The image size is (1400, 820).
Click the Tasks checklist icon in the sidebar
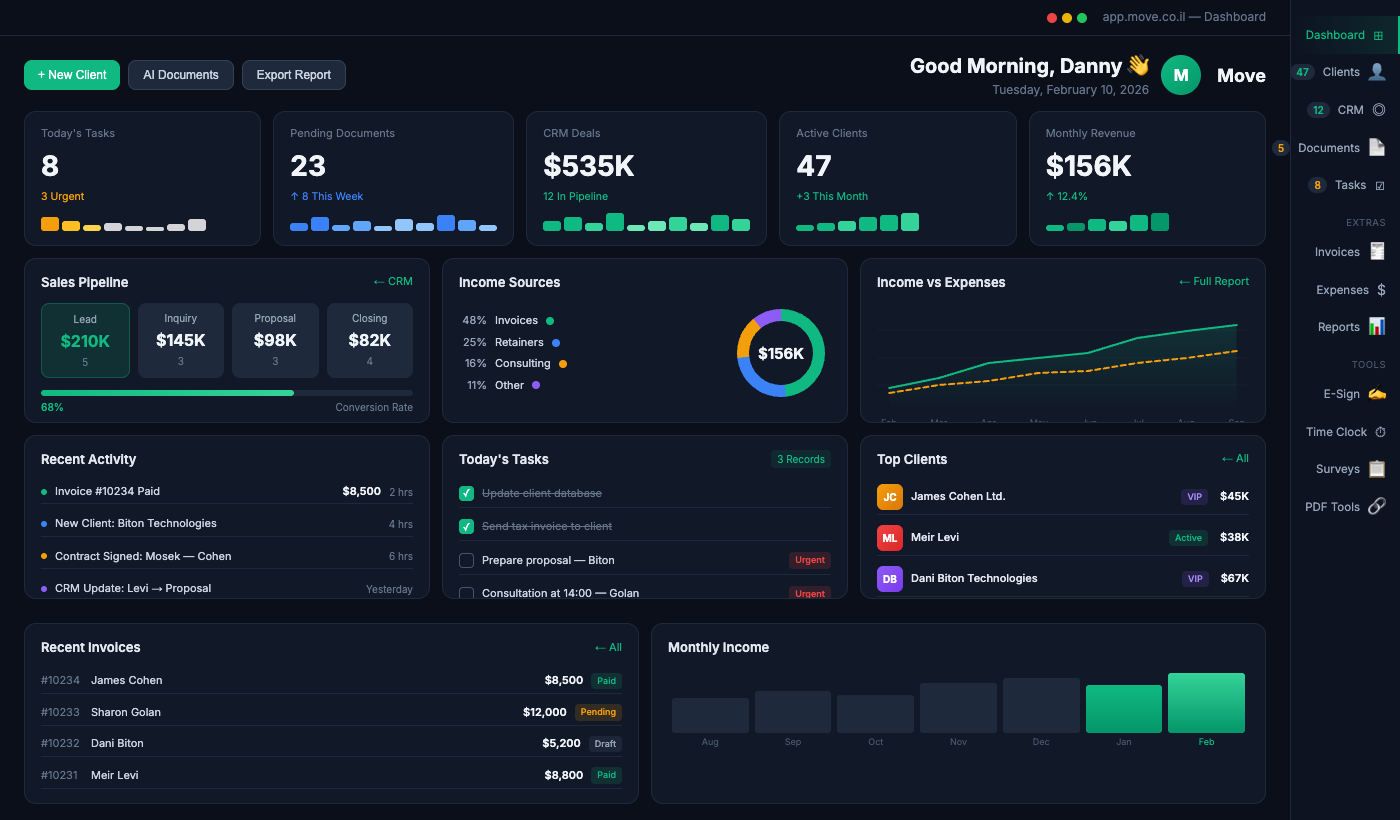pos(1382,185)
